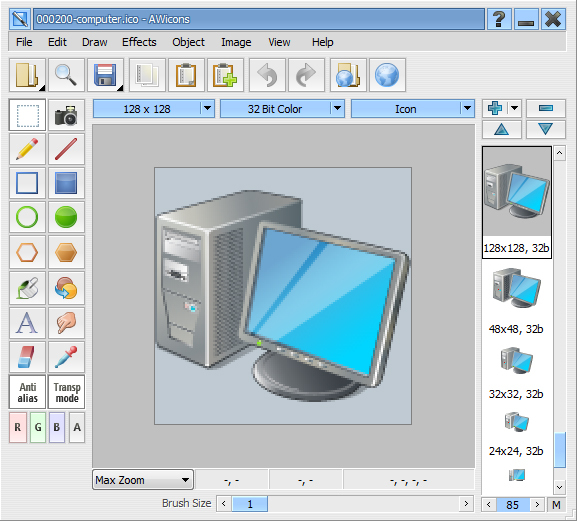Toggle the Anti alias option
The width and height of the screenshot is (577, 521).
tap(27, 392)
